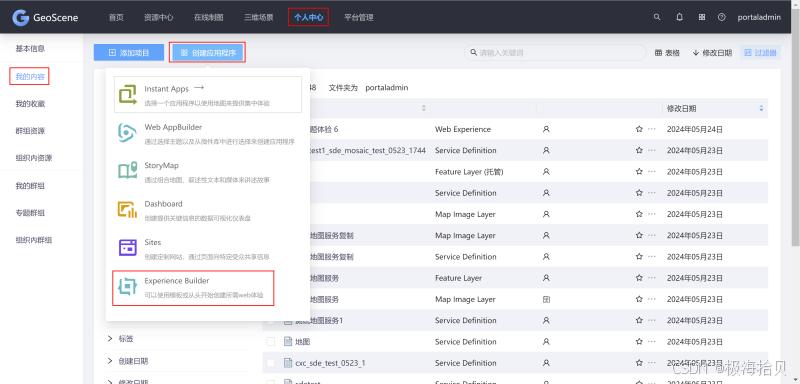Star the cxc_sde_test_0523_1 item
The image size is (800, 384).
(x=639, y=363)
